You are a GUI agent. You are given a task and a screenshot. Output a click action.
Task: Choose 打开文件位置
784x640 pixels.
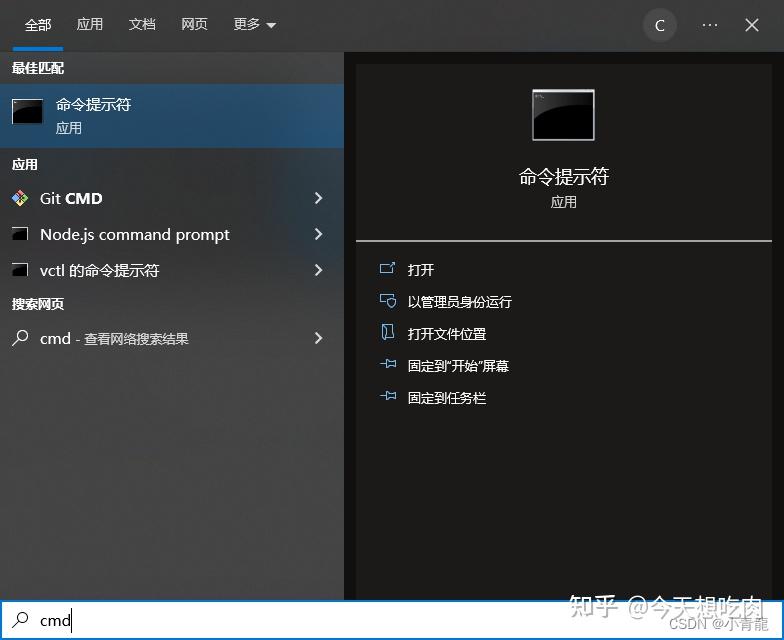446,334
